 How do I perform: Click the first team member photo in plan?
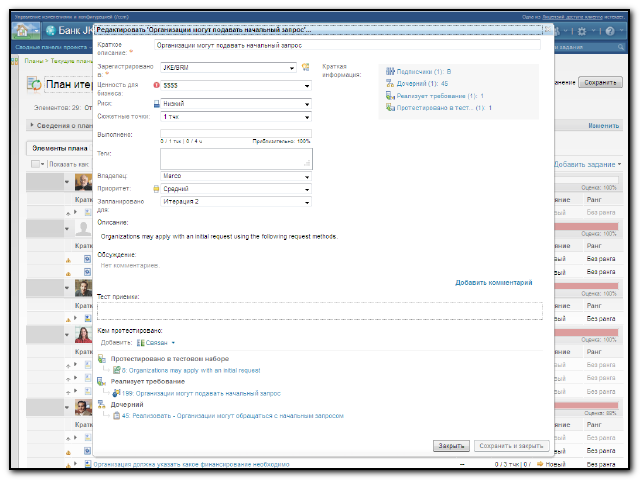[83, 182]
